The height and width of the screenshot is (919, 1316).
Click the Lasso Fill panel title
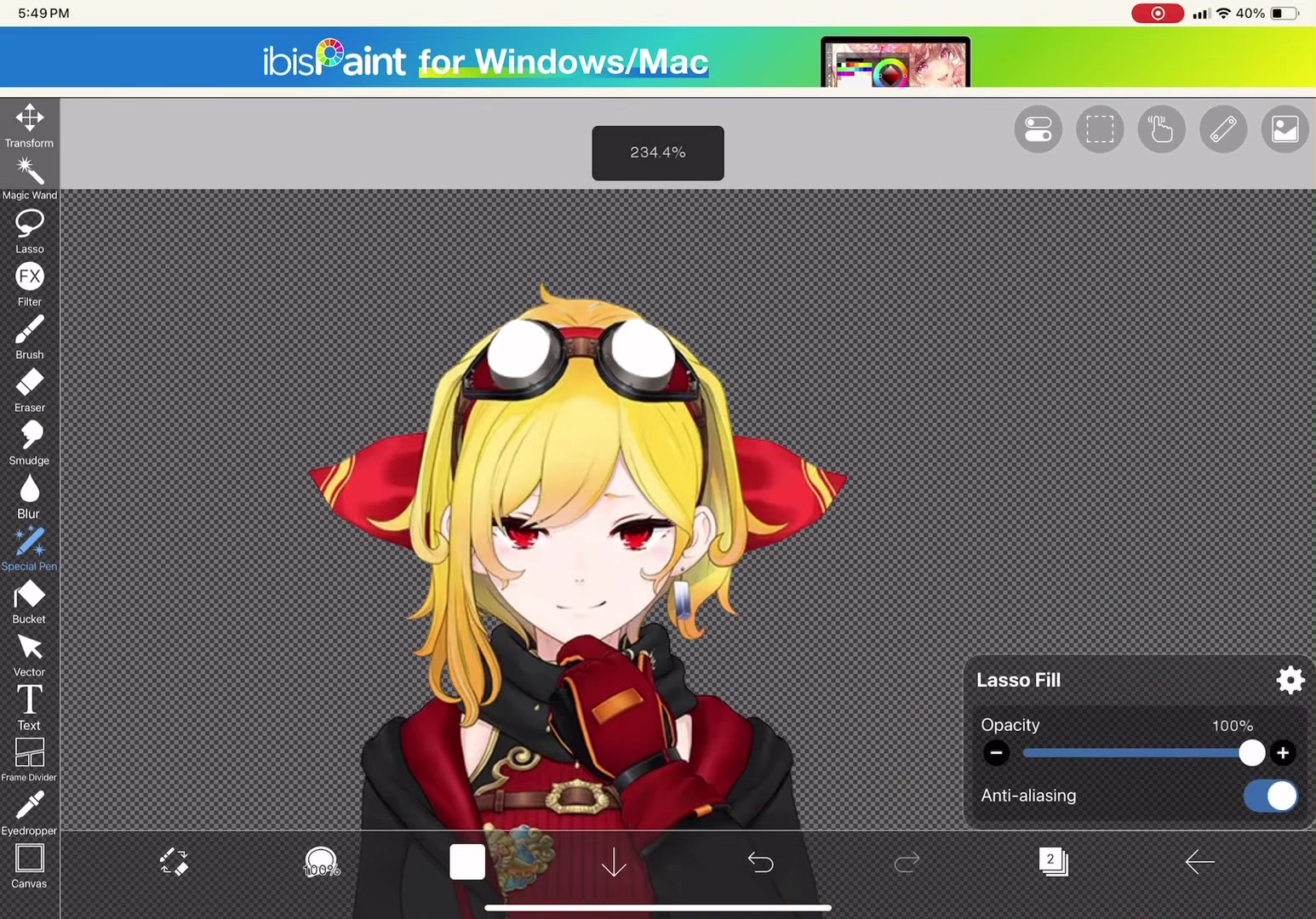[x=1019, y=680]
